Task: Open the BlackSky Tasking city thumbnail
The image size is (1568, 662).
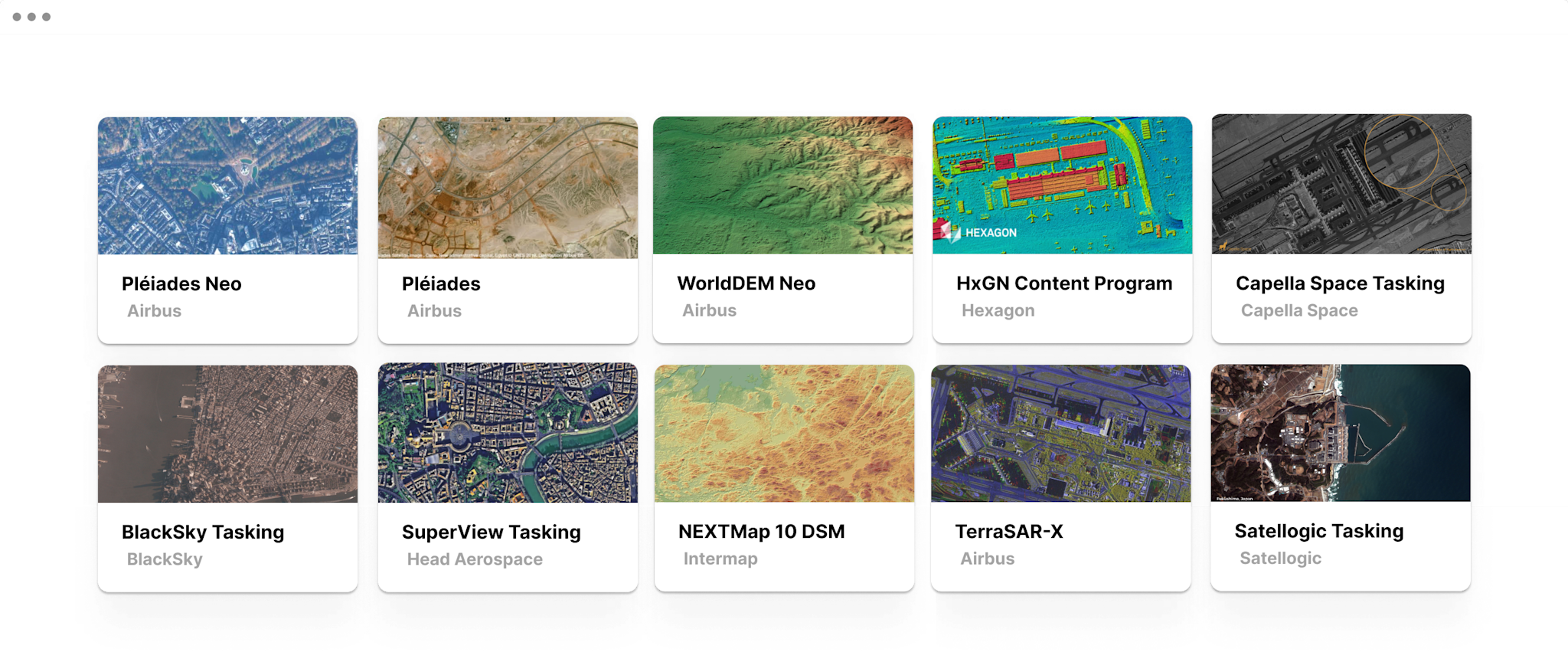Action: tap(227, 434)
